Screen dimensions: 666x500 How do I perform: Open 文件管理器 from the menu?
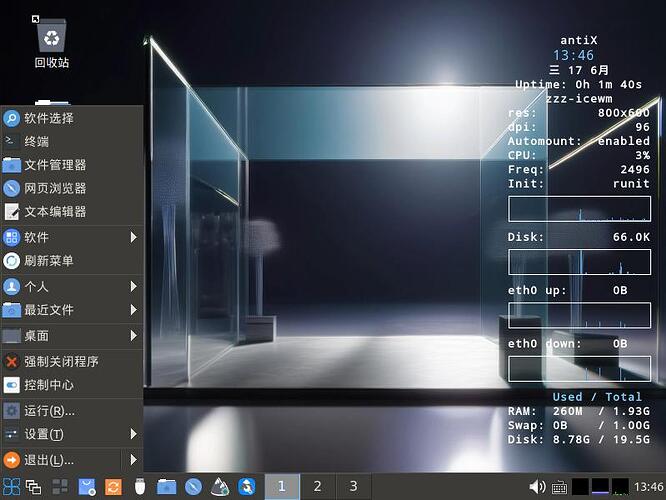click(71, 165)
